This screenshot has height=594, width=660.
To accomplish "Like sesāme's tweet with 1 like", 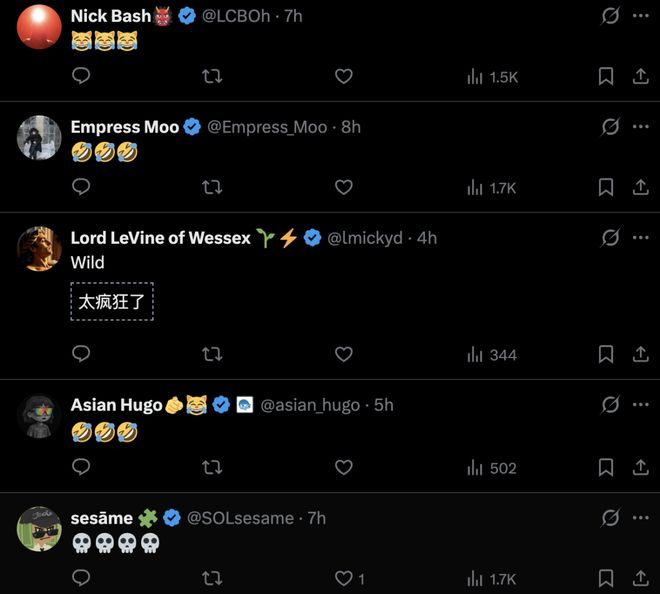I will coord(344,578).
